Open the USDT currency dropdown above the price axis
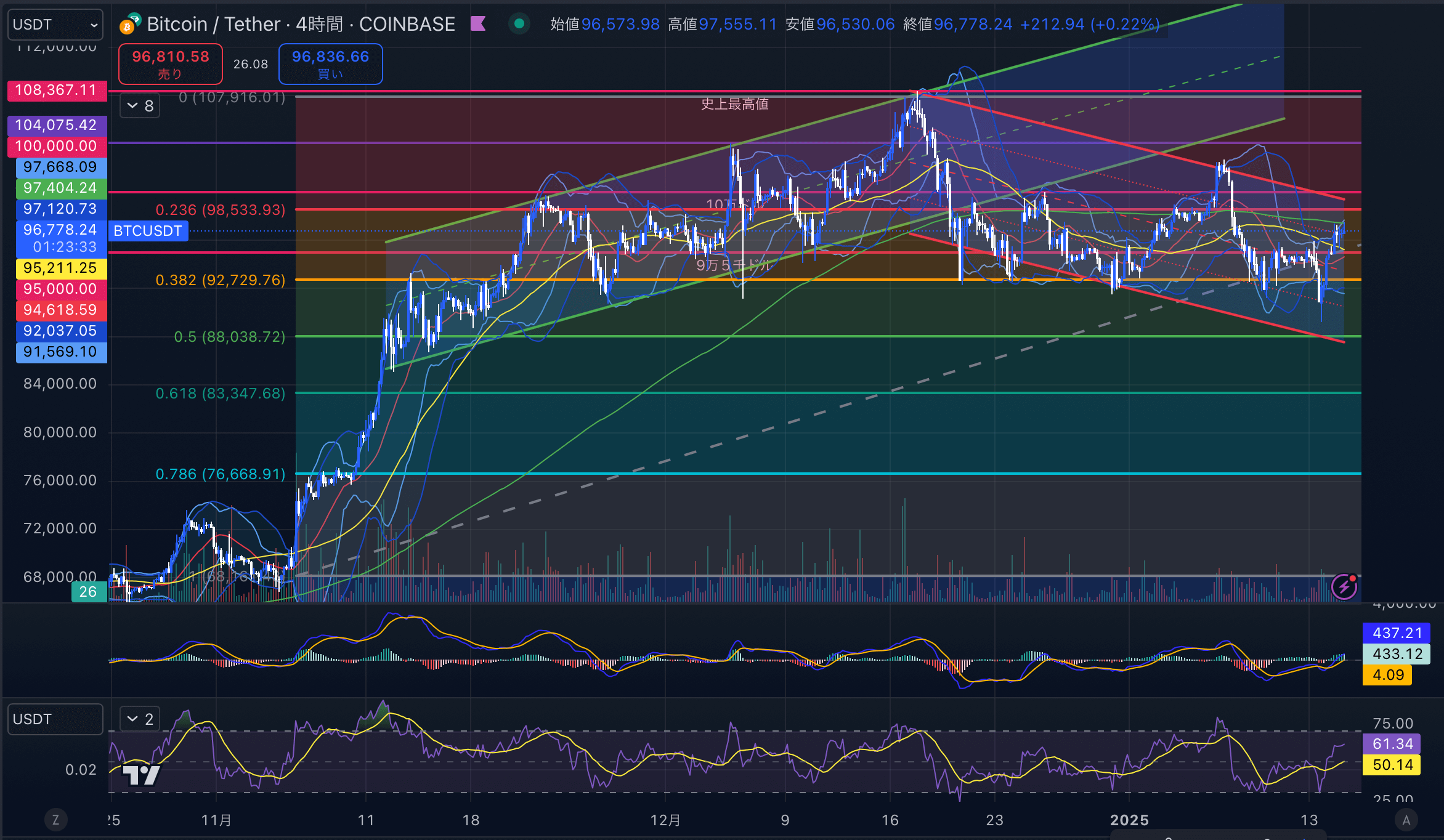 (x=55, y=25)
